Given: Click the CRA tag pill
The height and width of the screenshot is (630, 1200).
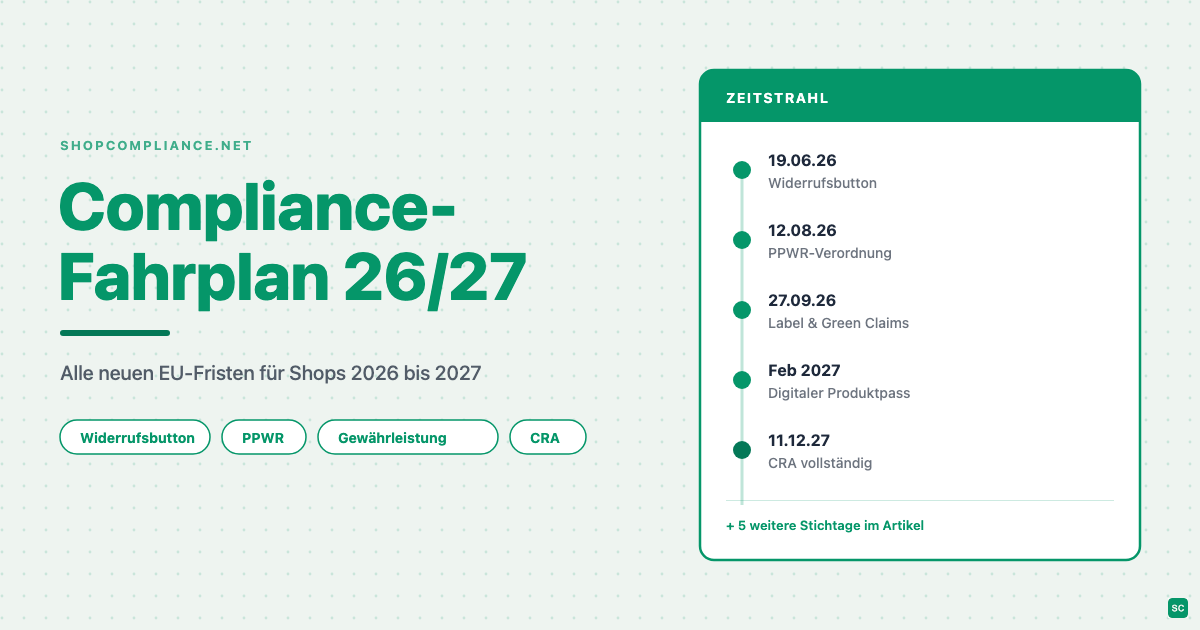Looking at the screenshot, I should point(548,437).
